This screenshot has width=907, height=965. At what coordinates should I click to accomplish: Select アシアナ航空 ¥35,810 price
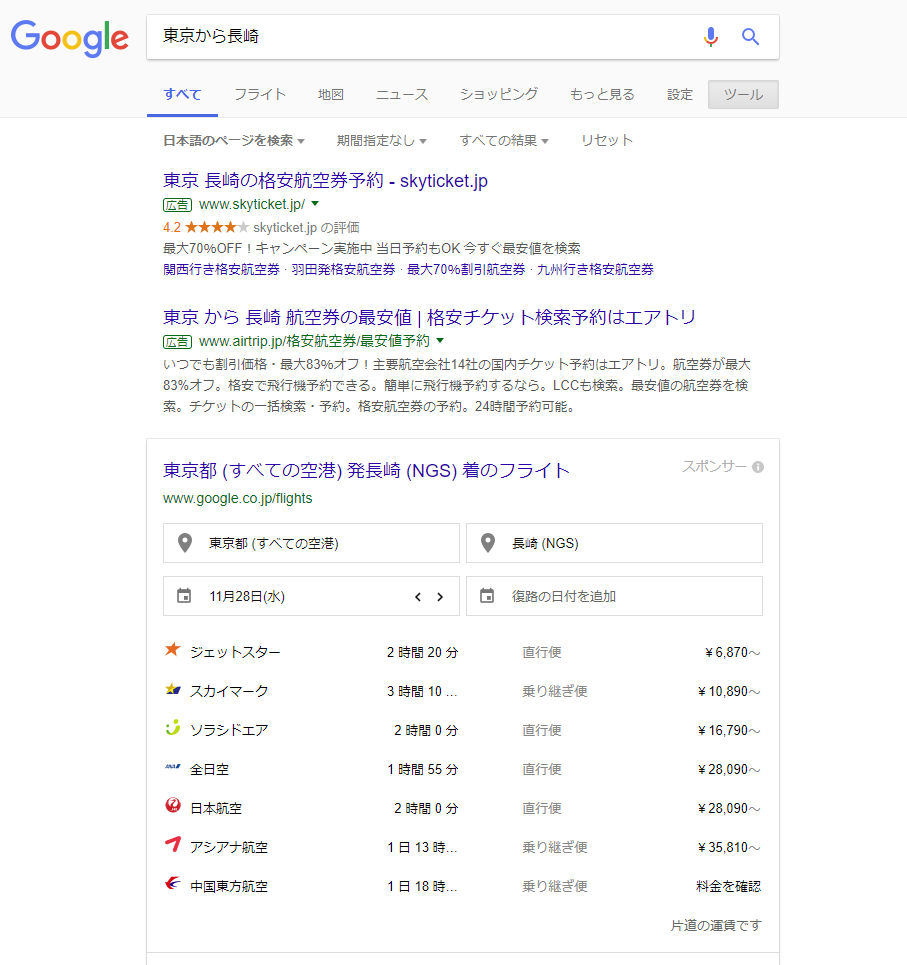pos(729,847)
